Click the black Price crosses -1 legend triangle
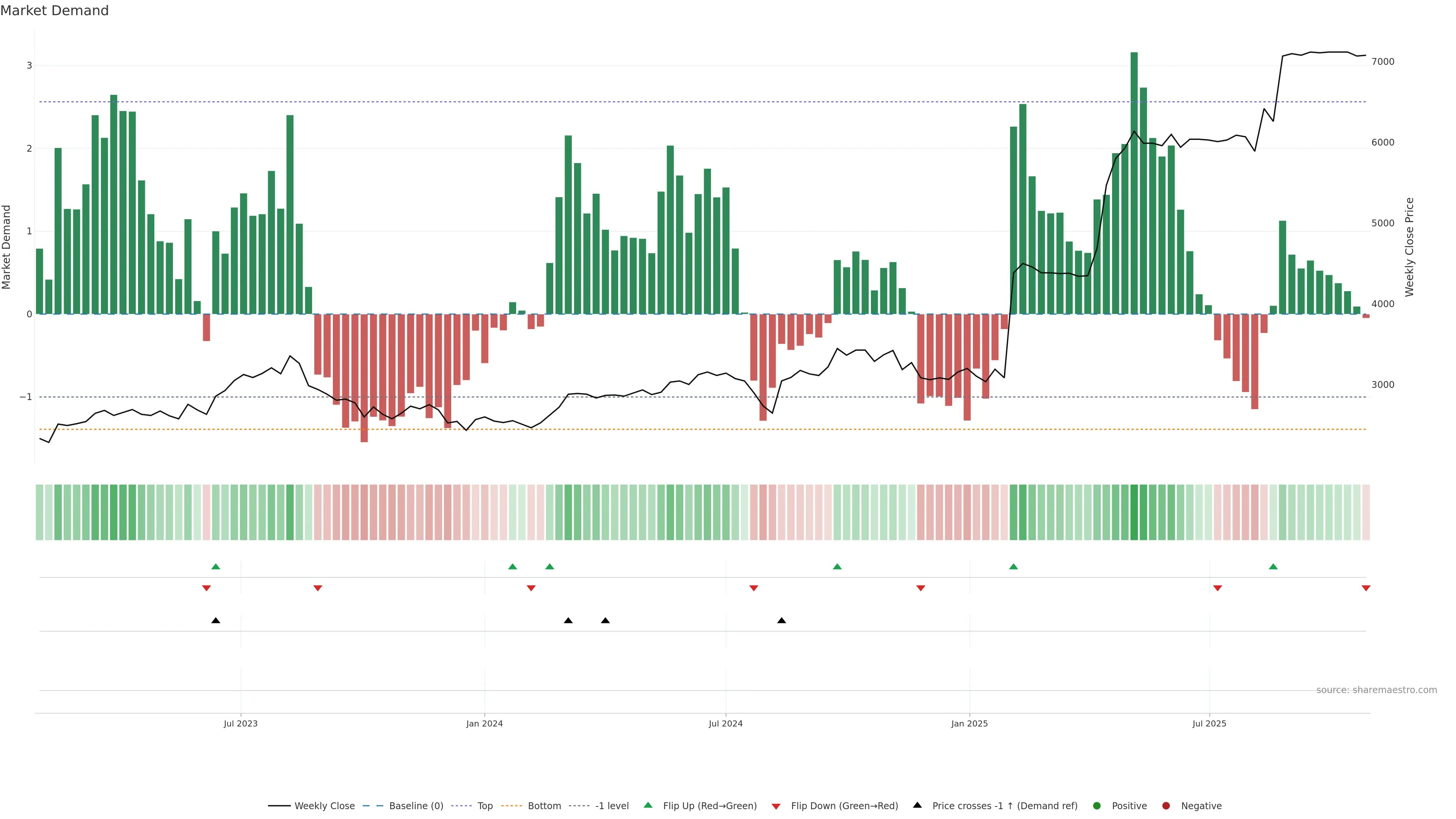Viewport: 1456px width, 819px height. tap(917, 805)
